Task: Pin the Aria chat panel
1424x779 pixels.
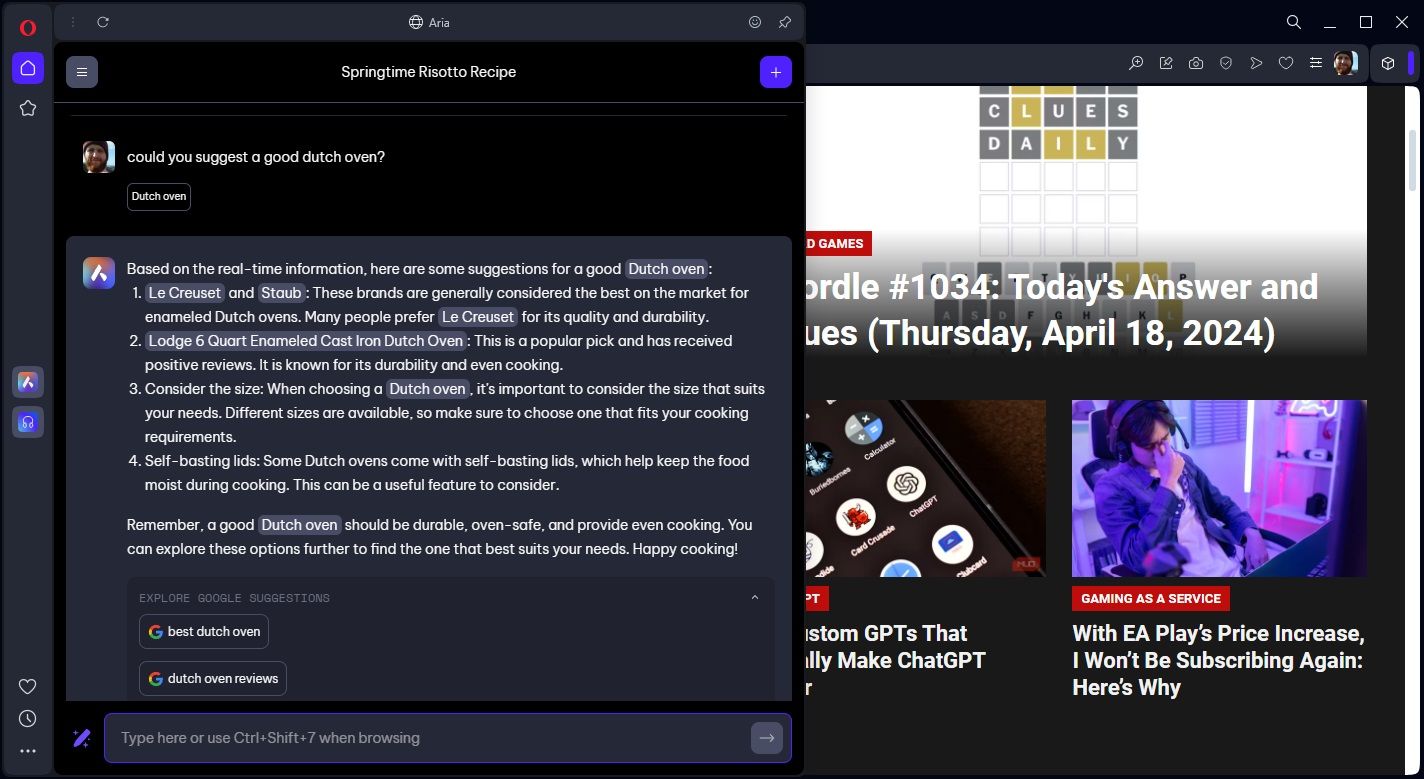Action: [x=784, y=22]
